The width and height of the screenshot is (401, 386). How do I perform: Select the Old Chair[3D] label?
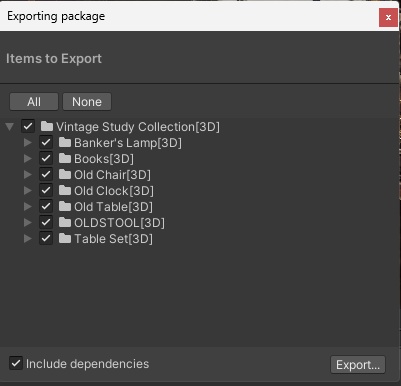tap(112, 175)
